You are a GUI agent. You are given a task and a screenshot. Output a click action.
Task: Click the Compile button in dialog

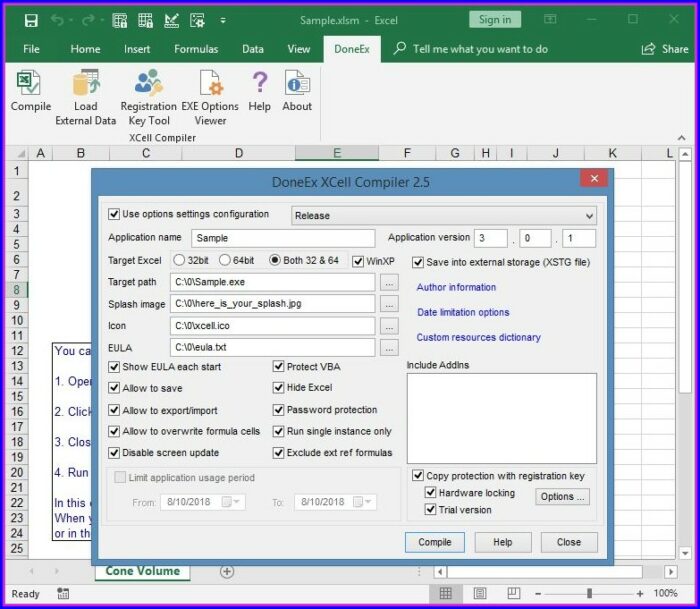[x=434, y=542]
